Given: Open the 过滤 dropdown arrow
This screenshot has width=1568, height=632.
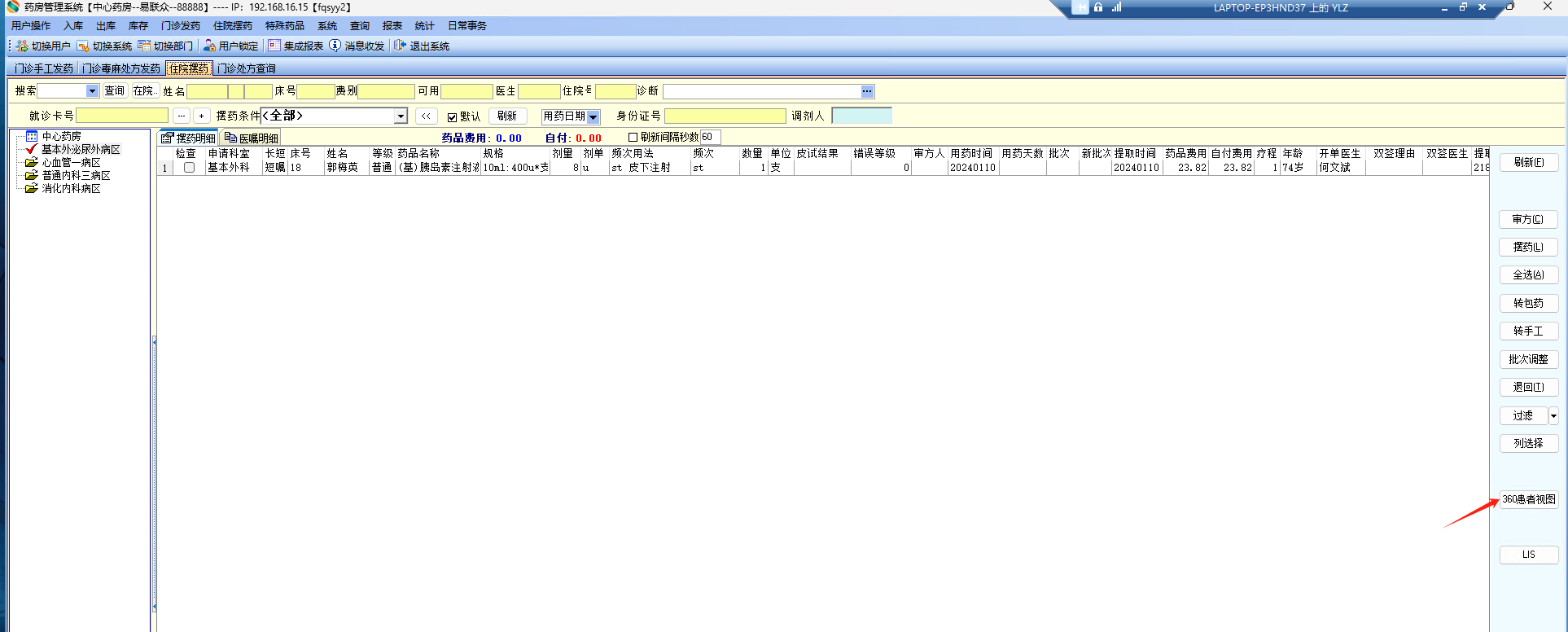Looking at the screenshot, I should [x=1553, y=415].
